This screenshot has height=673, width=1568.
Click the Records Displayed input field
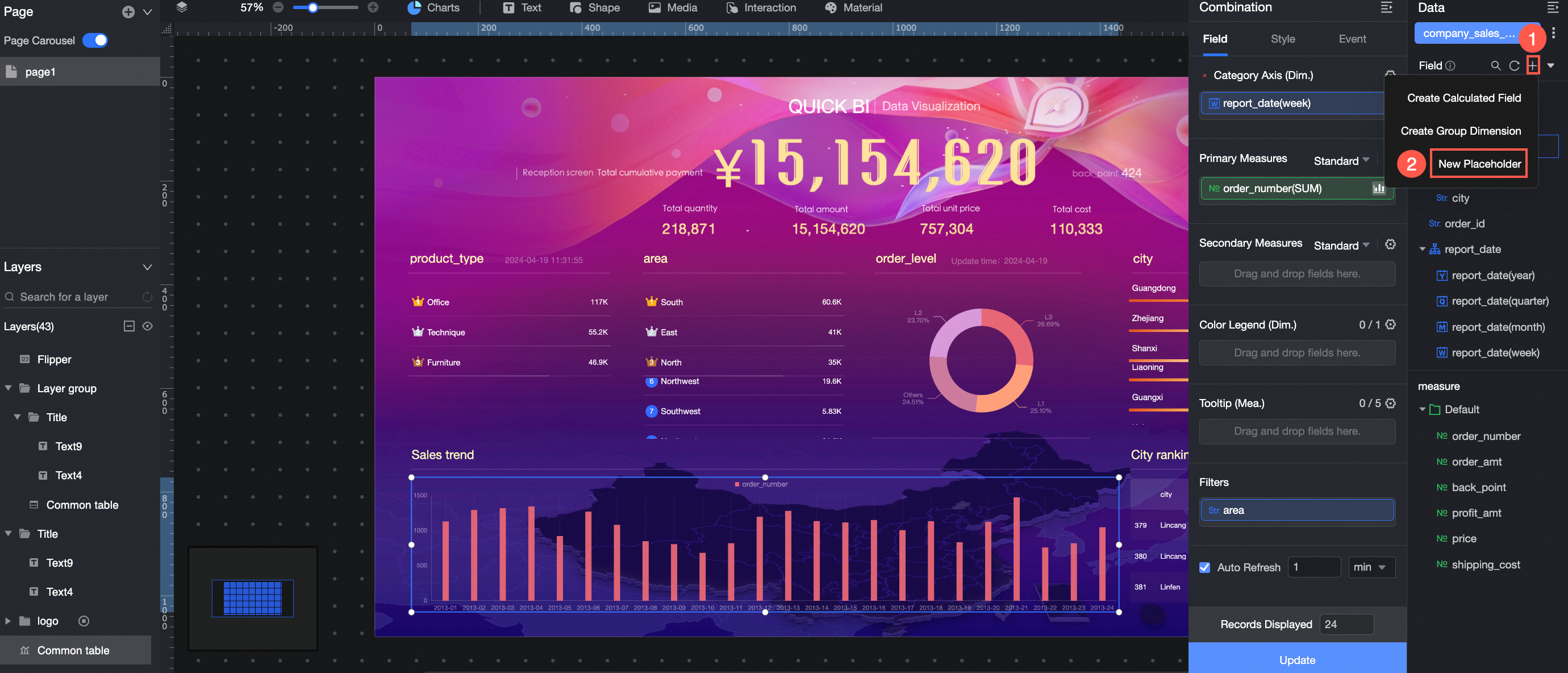(x=1346, y=624)
